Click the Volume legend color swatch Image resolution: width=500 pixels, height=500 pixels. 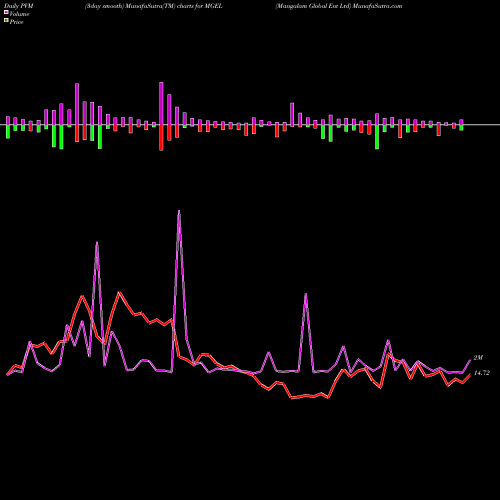(x=6, y=13)
